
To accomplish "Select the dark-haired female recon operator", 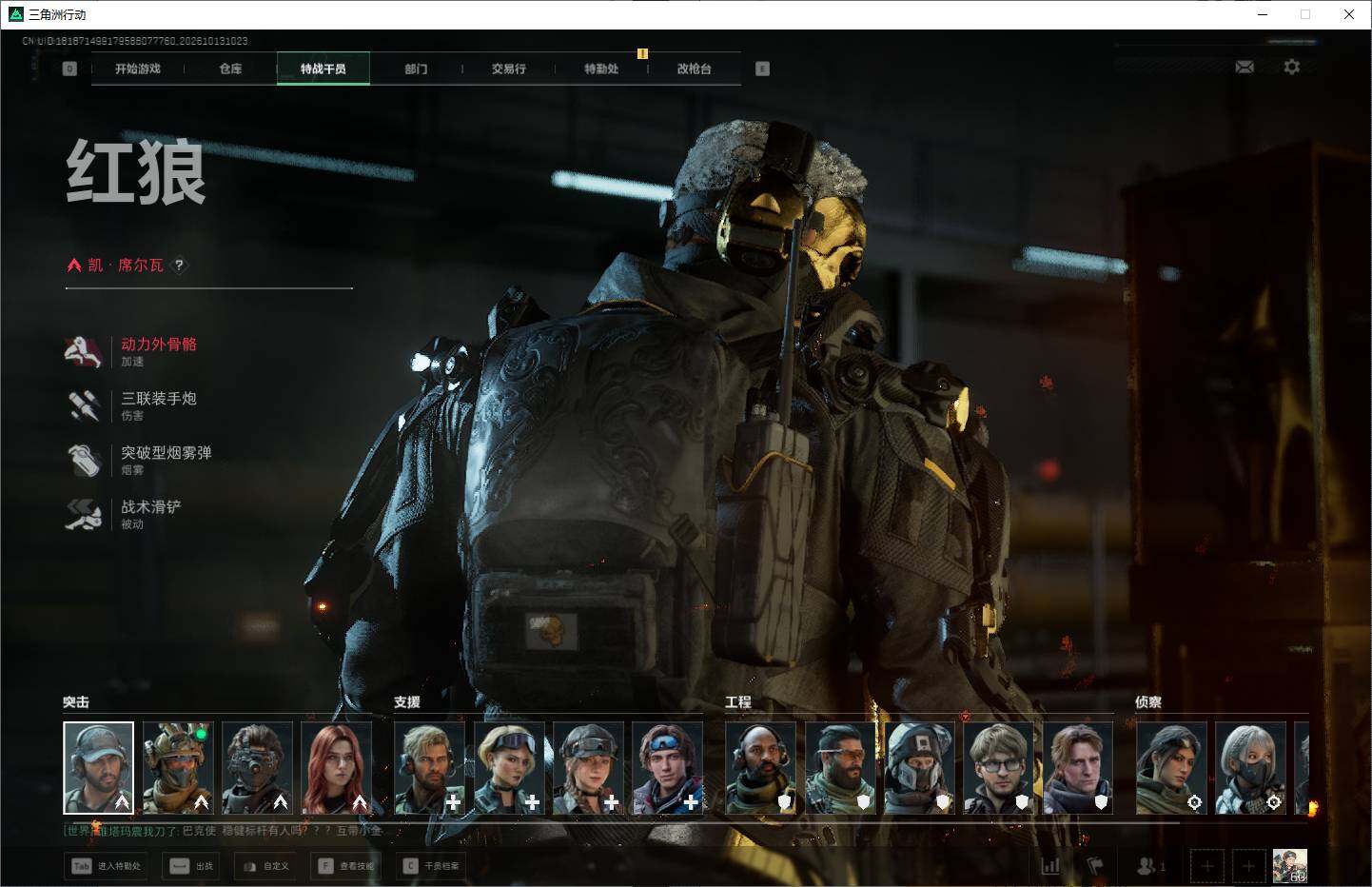I will coord(1171,768).
